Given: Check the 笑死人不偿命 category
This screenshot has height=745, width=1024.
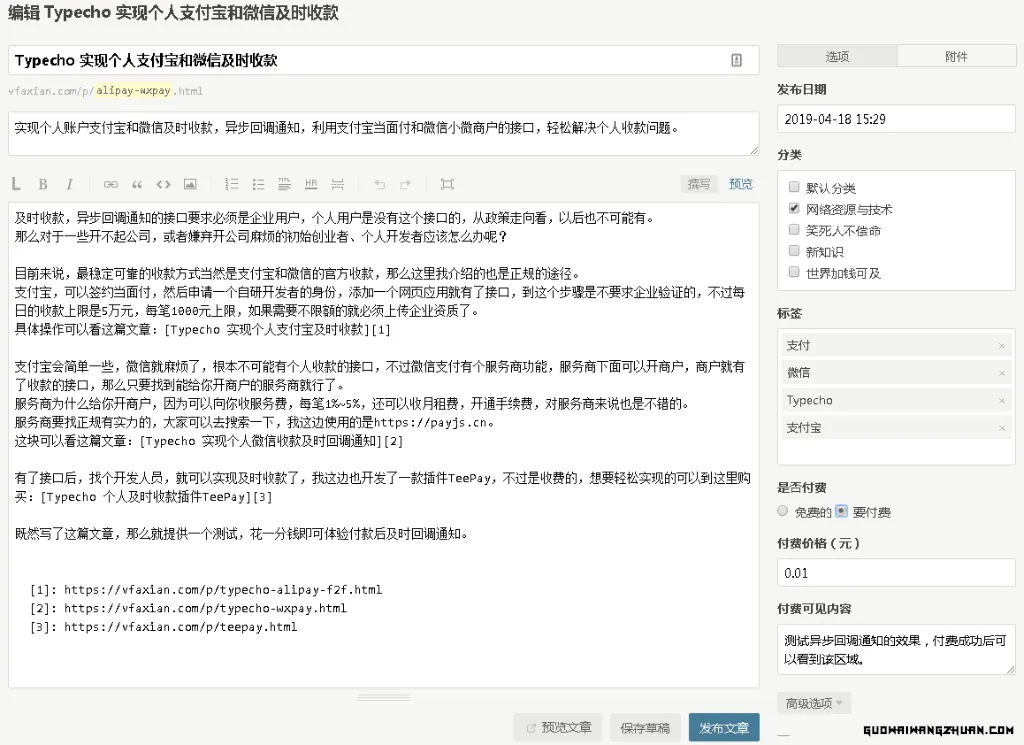Looking at the screenshot, I should 794,230.
